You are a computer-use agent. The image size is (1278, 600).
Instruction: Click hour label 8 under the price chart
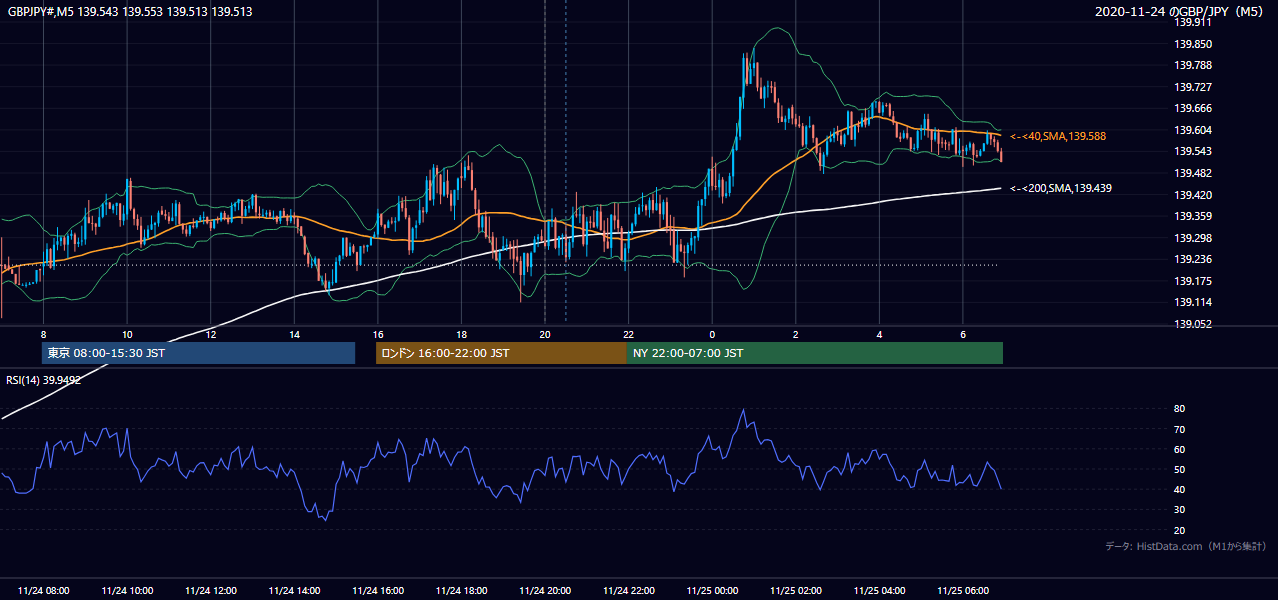coord(43,334)
